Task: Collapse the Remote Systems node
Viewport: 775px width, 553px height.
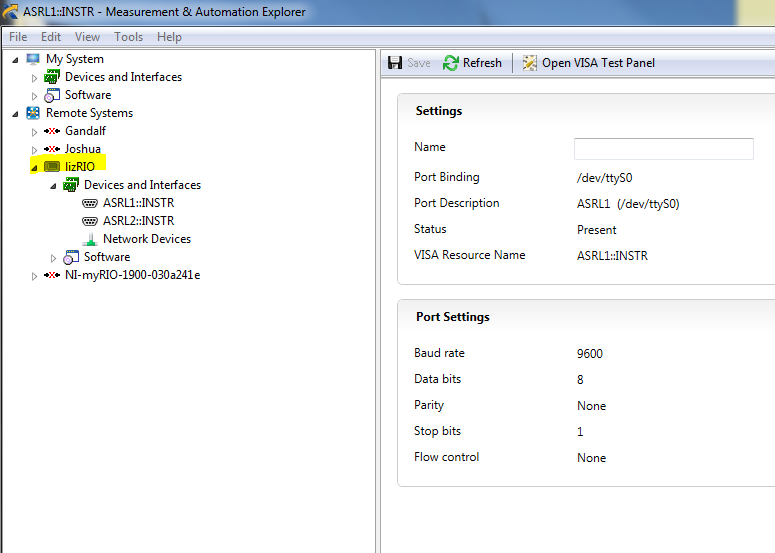Action: (x=15, y=114)
